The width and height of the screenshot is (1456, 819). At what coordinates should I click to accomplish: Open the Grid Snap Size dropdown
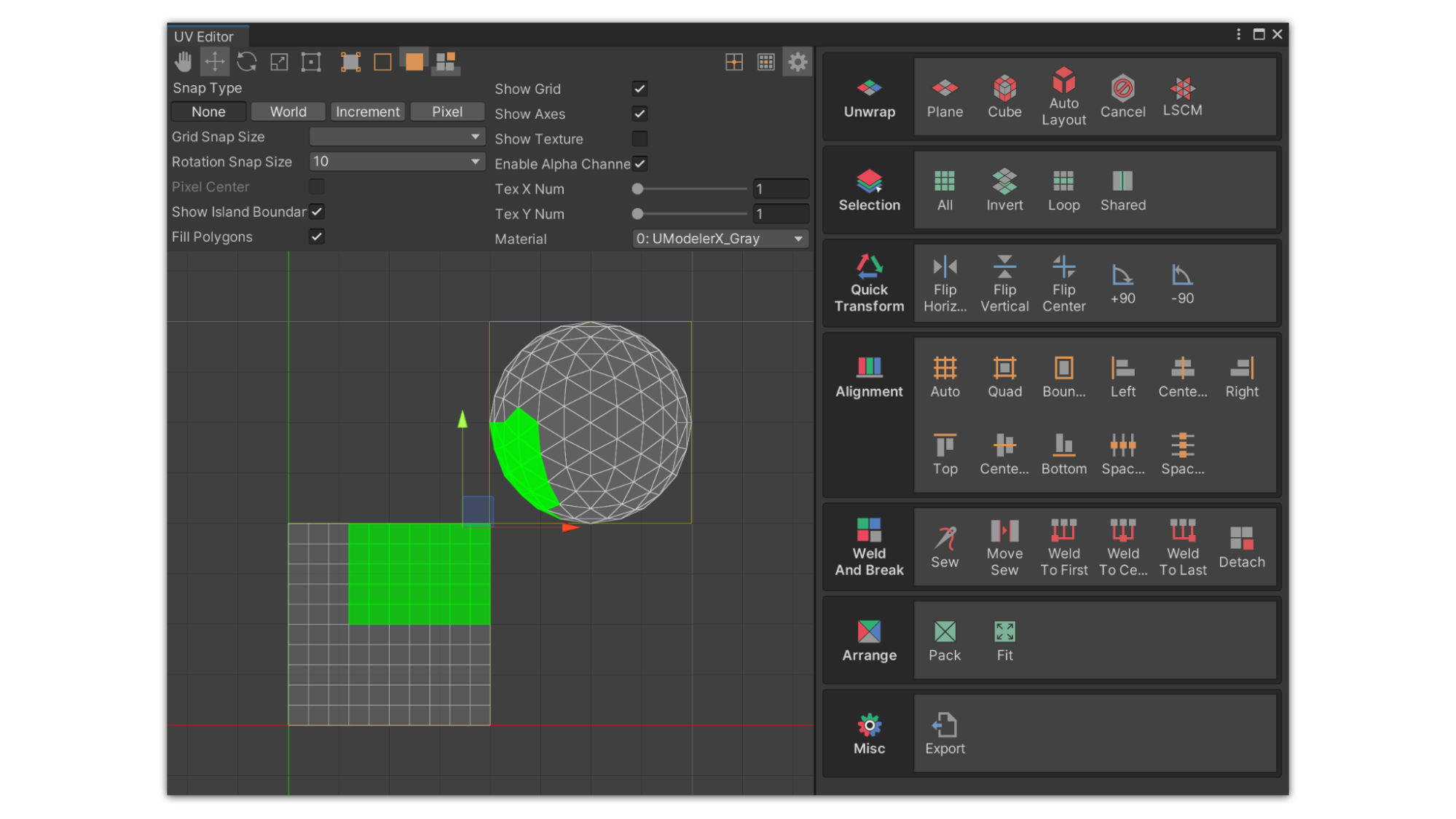(397, 136)
